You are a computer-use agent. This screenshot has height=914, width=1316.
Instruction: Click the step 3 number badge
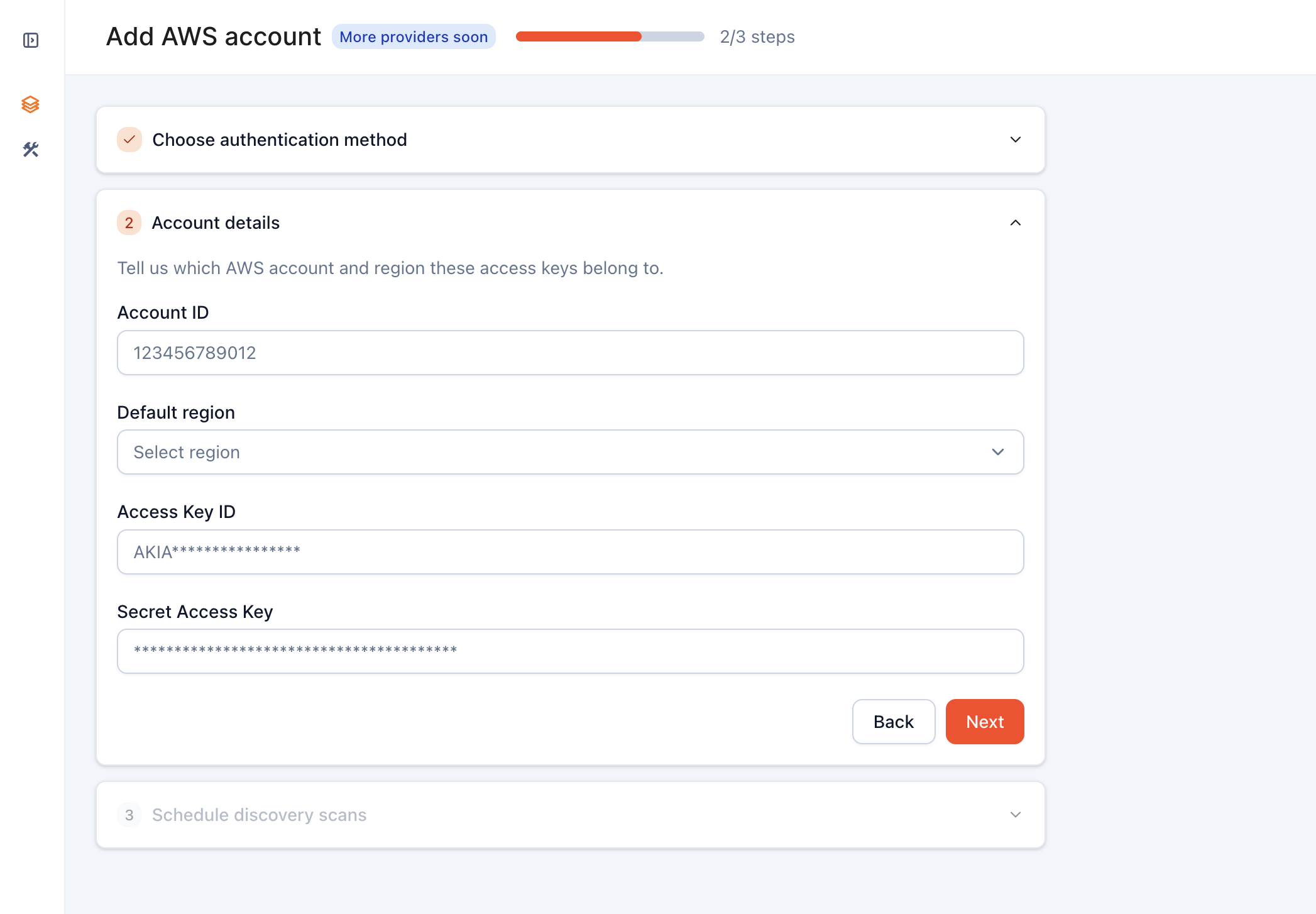129,815
